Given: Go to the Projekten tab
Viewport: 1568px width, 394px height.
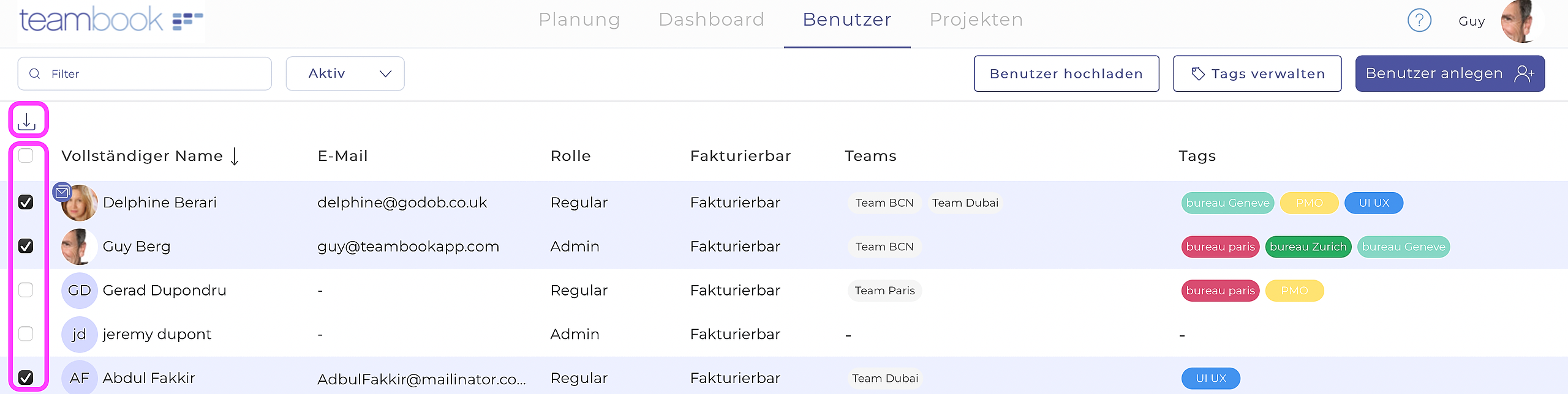Looking at the screenshot, I should click(976, 20).
